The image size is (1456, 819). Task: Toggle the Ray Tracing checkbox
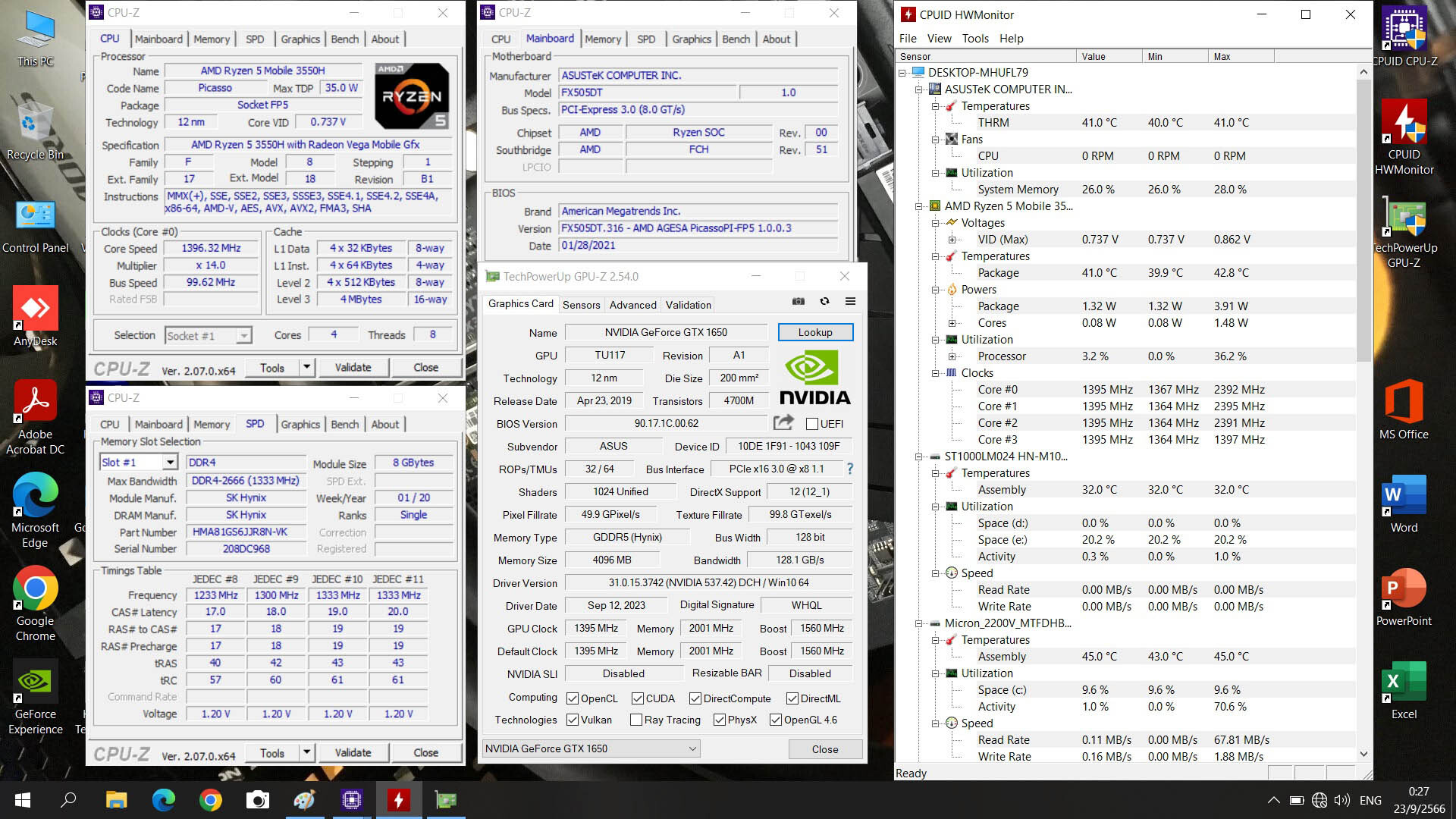(x=635, y=720)
